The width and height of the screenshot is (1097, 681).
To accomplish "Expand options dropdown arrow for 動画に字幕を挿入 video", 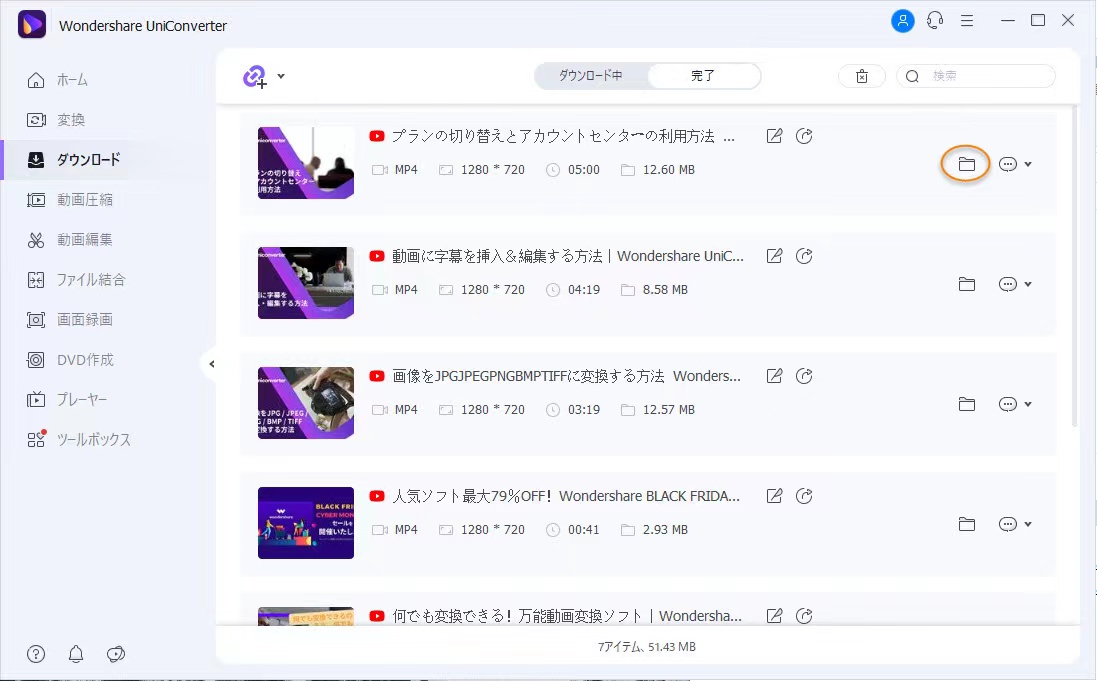I will point(1028,284).
